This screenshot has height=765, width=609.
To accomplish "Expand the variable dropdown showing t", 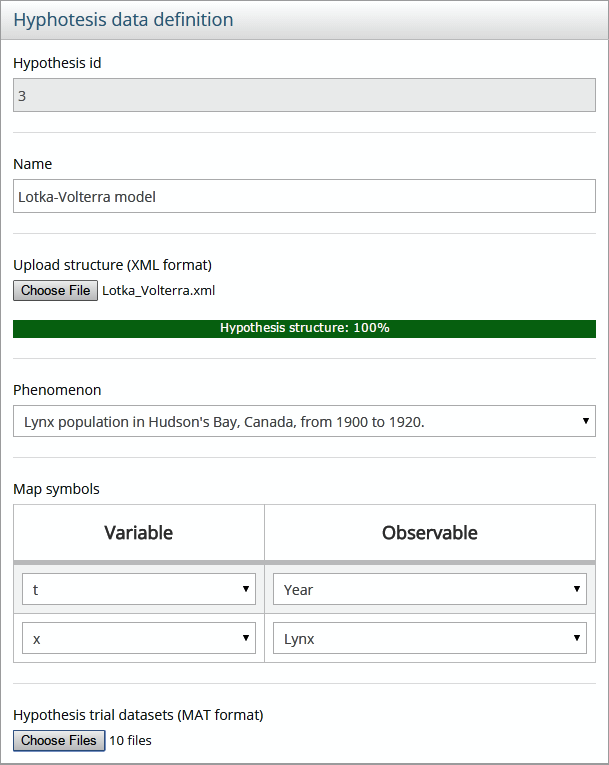I will [139, 590].
